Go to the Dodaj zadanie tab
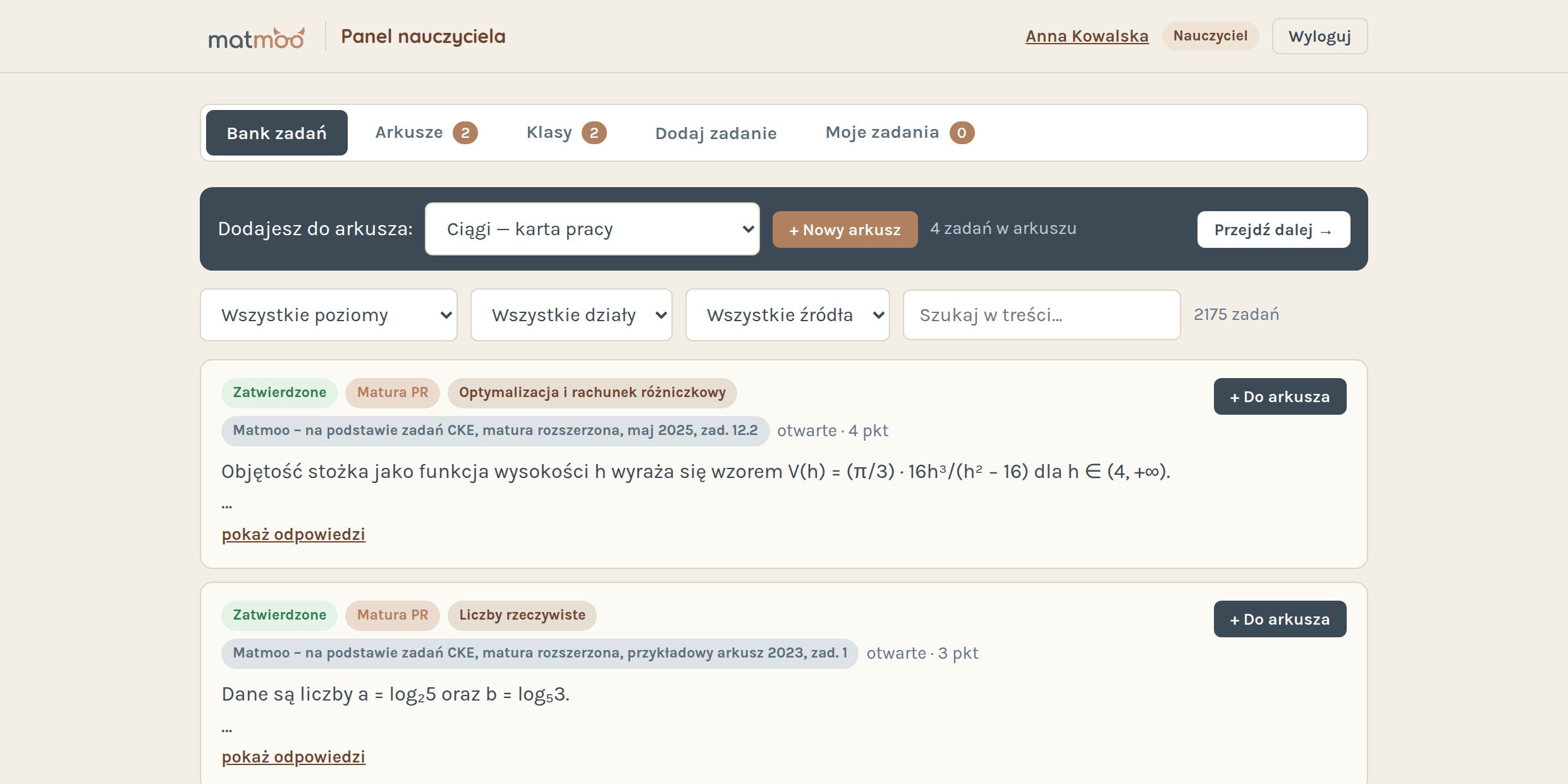This screenshot has width=1568, height=784. point(716,133)
